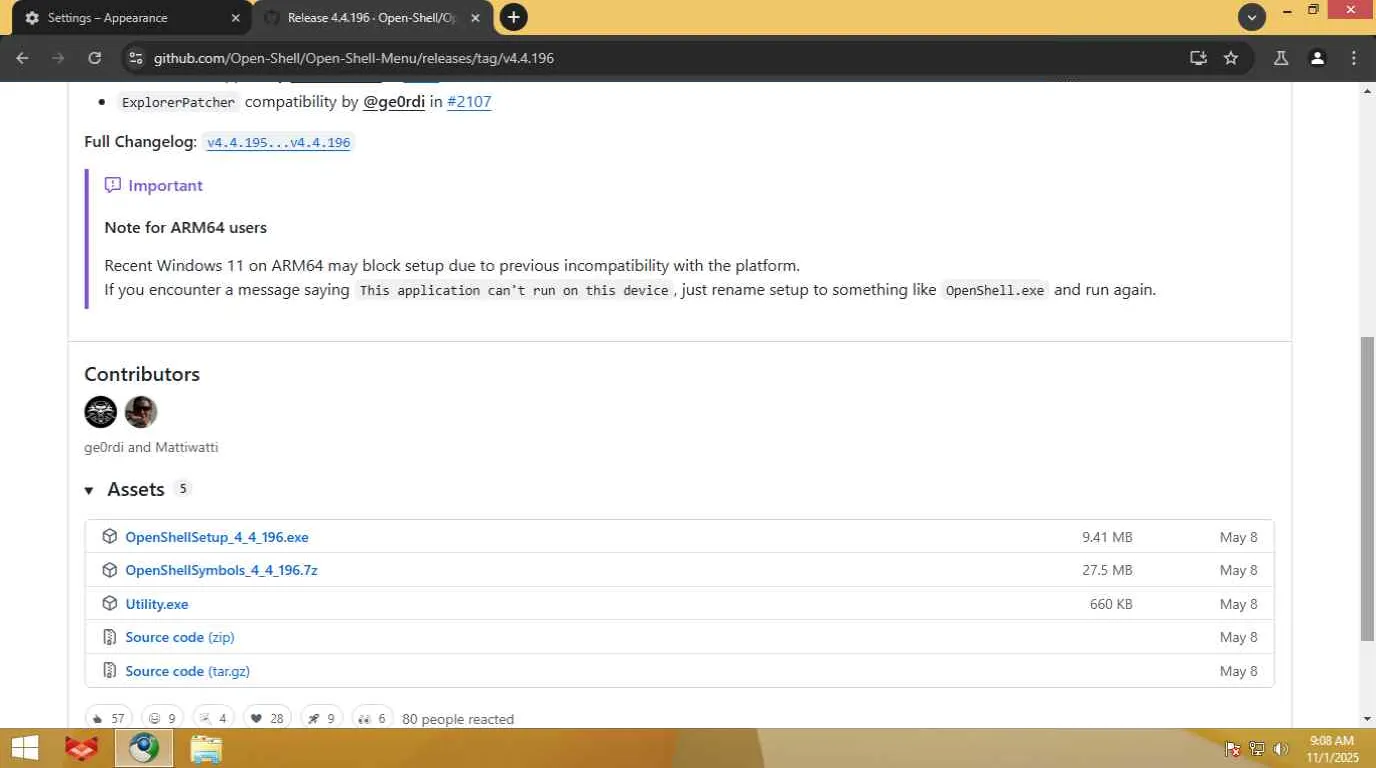Open pull request #2107 link
1376x768 pixels.
(x=469, y=102)
